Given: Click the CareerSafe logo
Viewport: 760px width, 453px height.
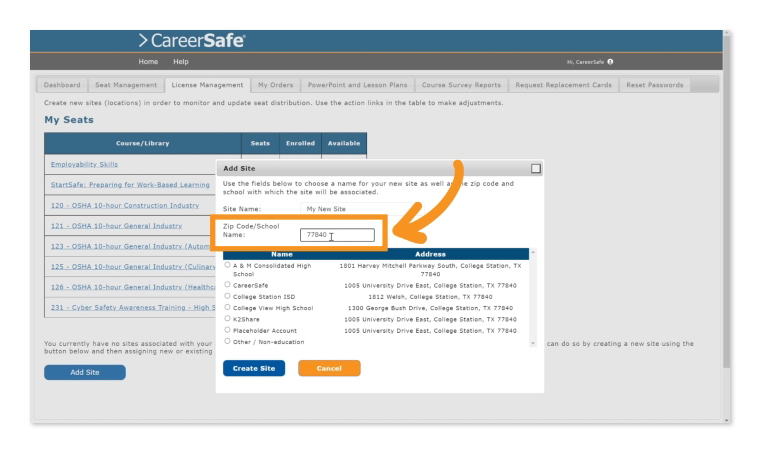Looking at the screenshot, I should [192, 40].
